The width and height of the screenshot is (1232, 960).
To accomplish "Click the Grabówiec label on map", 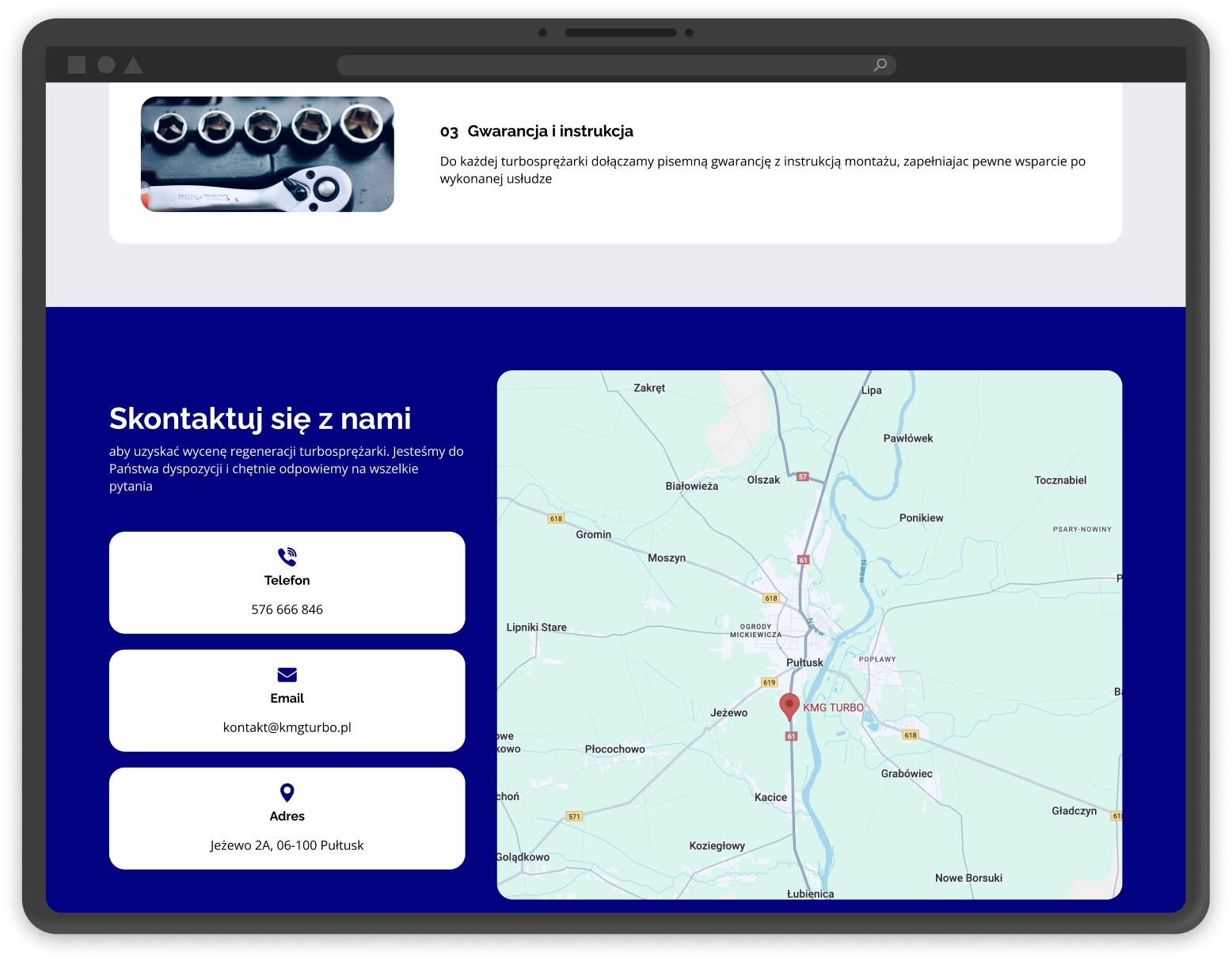I will (x=907, y=773).
